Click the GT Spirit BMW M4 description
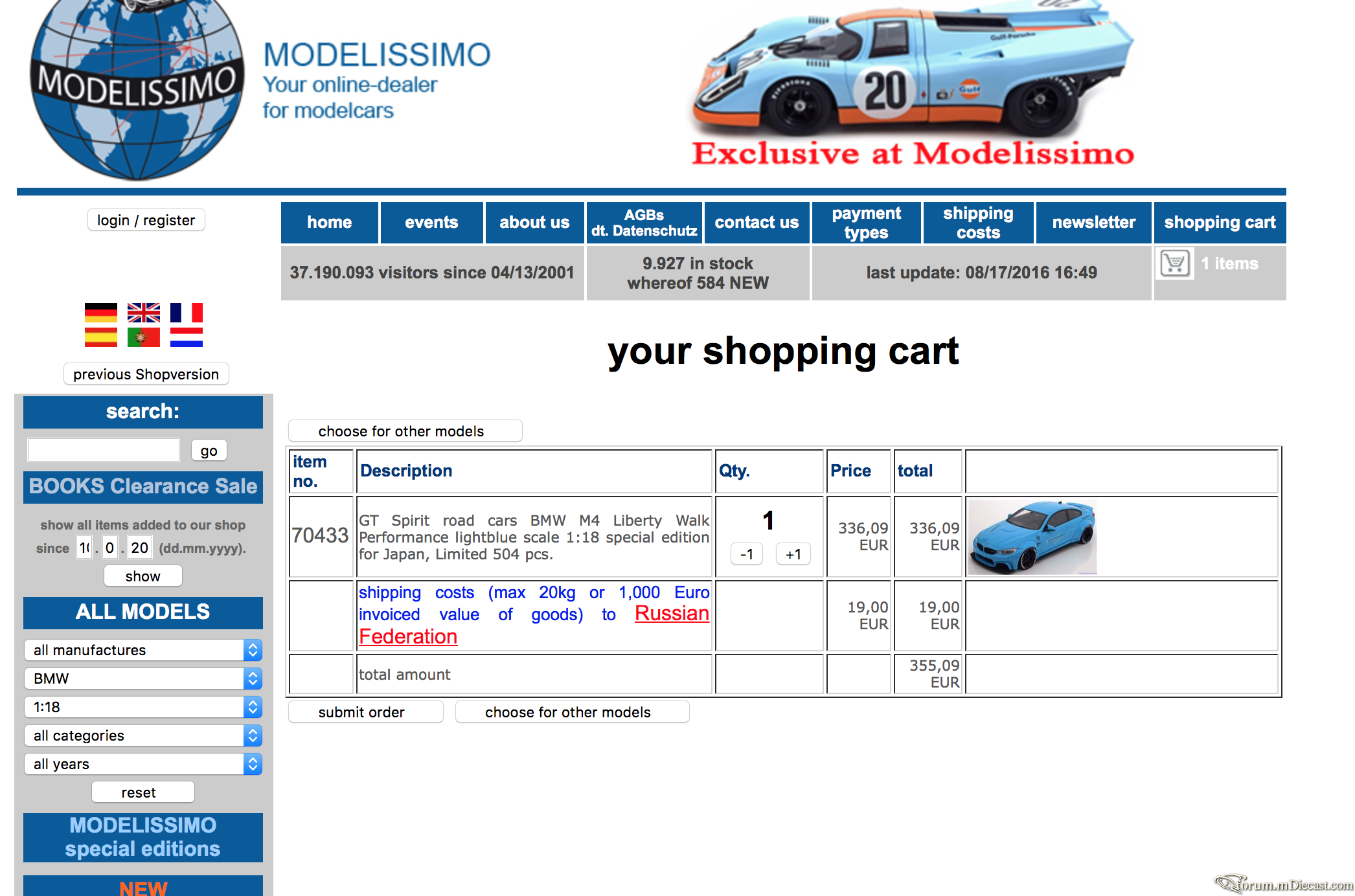This screenshot has width=1355, height=896. click(x=534, y=537)
